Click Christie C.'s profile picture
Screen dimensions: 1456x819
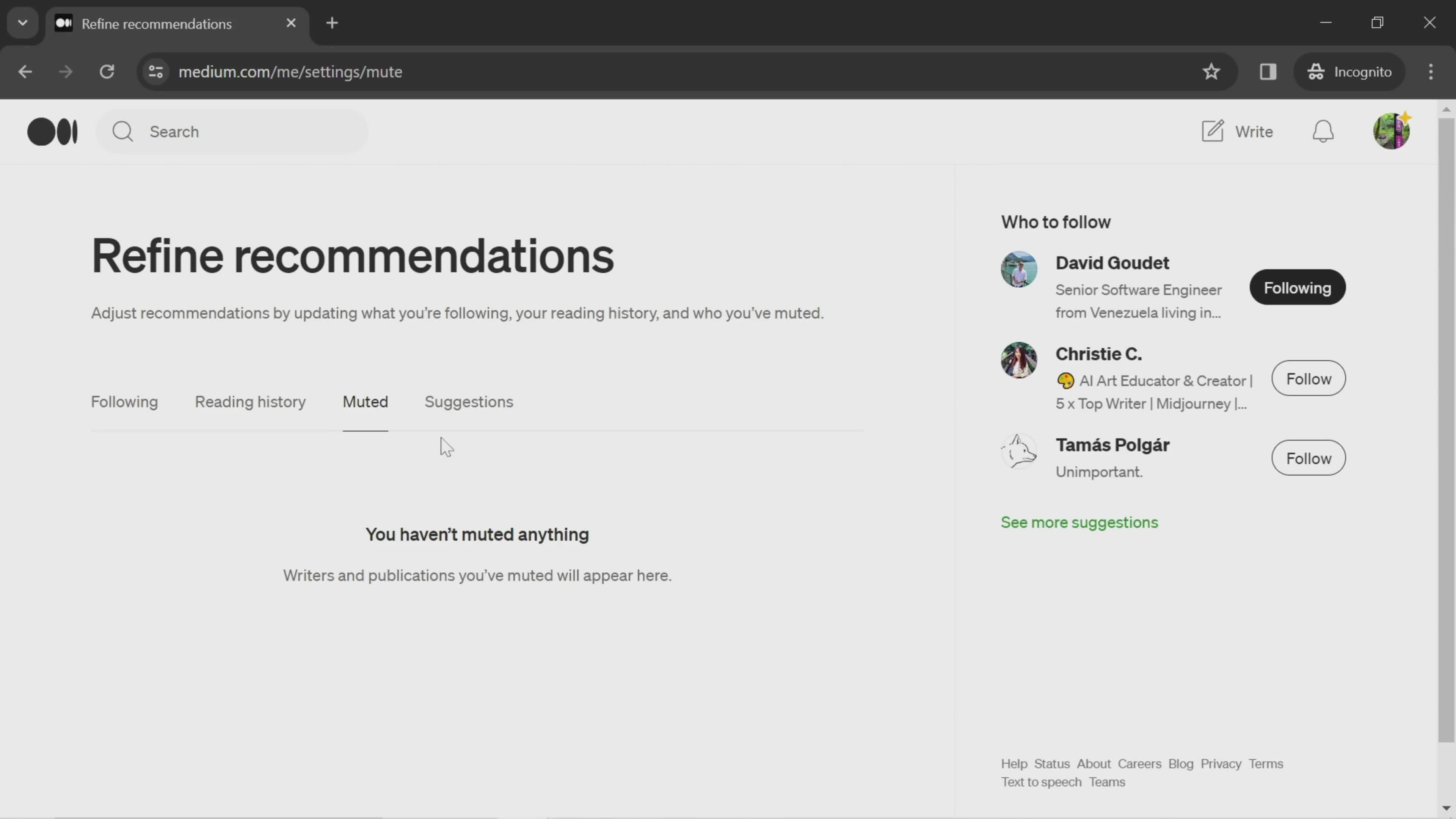pyautogui.click(x=1019, y=360)
